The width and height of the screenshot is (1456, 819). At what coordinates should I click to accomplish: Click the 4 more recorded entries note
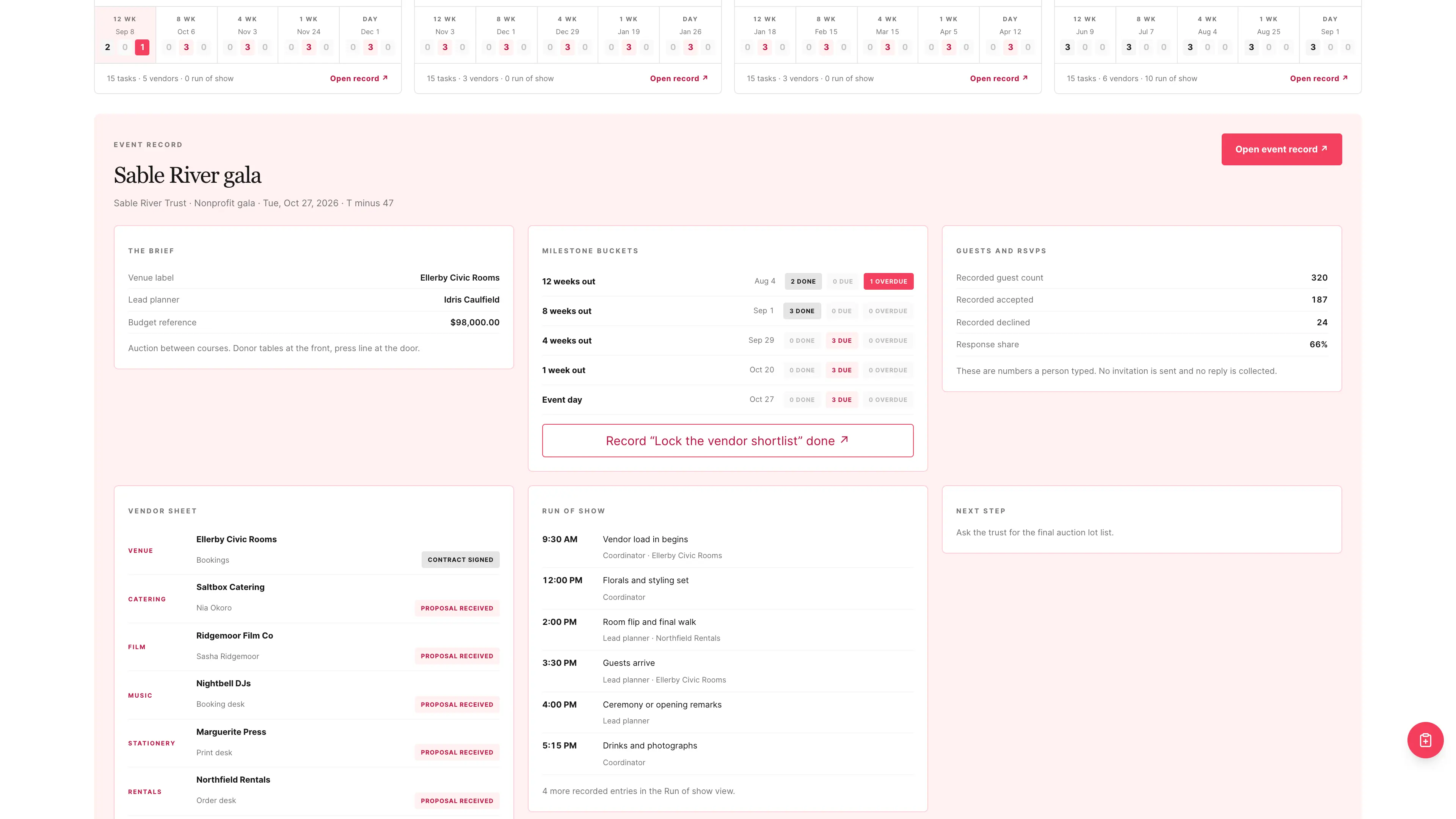click(x=638, y=791)
